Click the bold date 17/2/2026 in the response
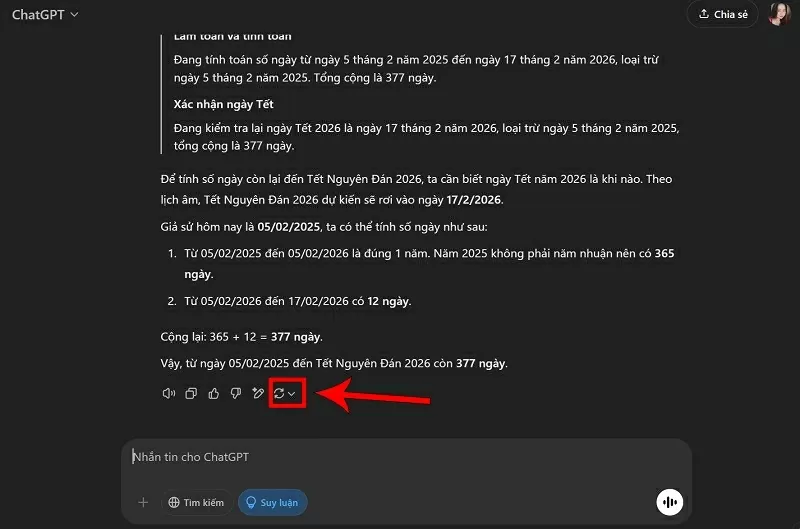Image resolution: width=800 pixels, height=529 pixels. pos(472,200)
